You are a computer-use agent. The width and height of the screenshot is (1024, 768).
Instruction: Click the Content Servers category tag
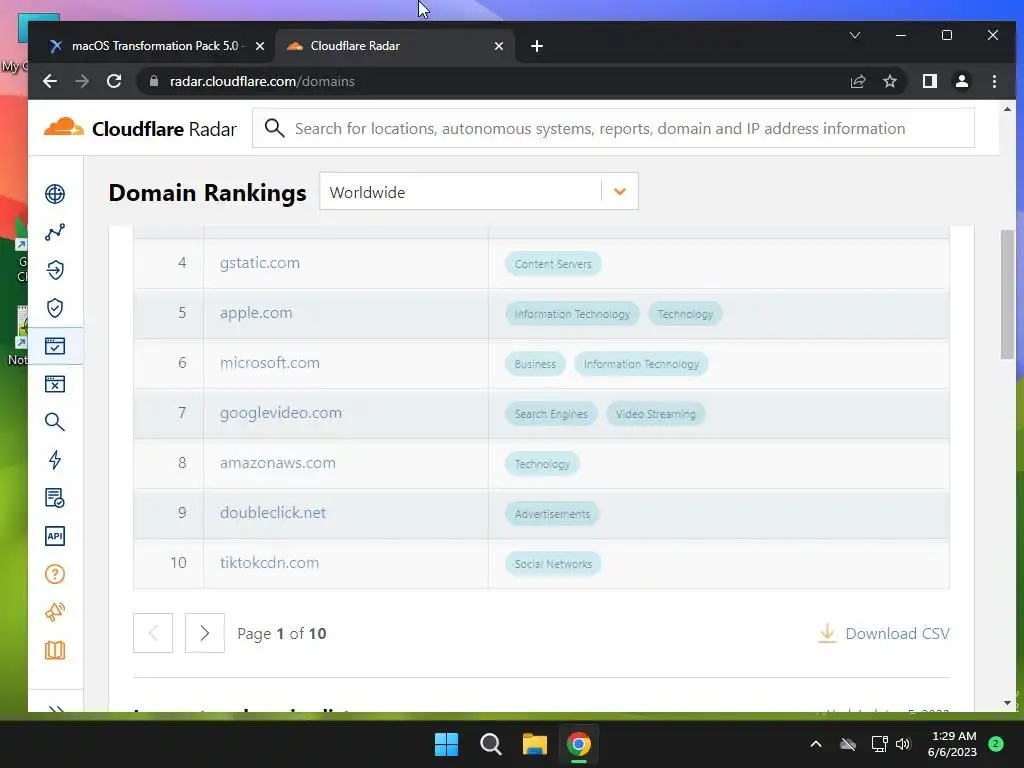[552, 264]
